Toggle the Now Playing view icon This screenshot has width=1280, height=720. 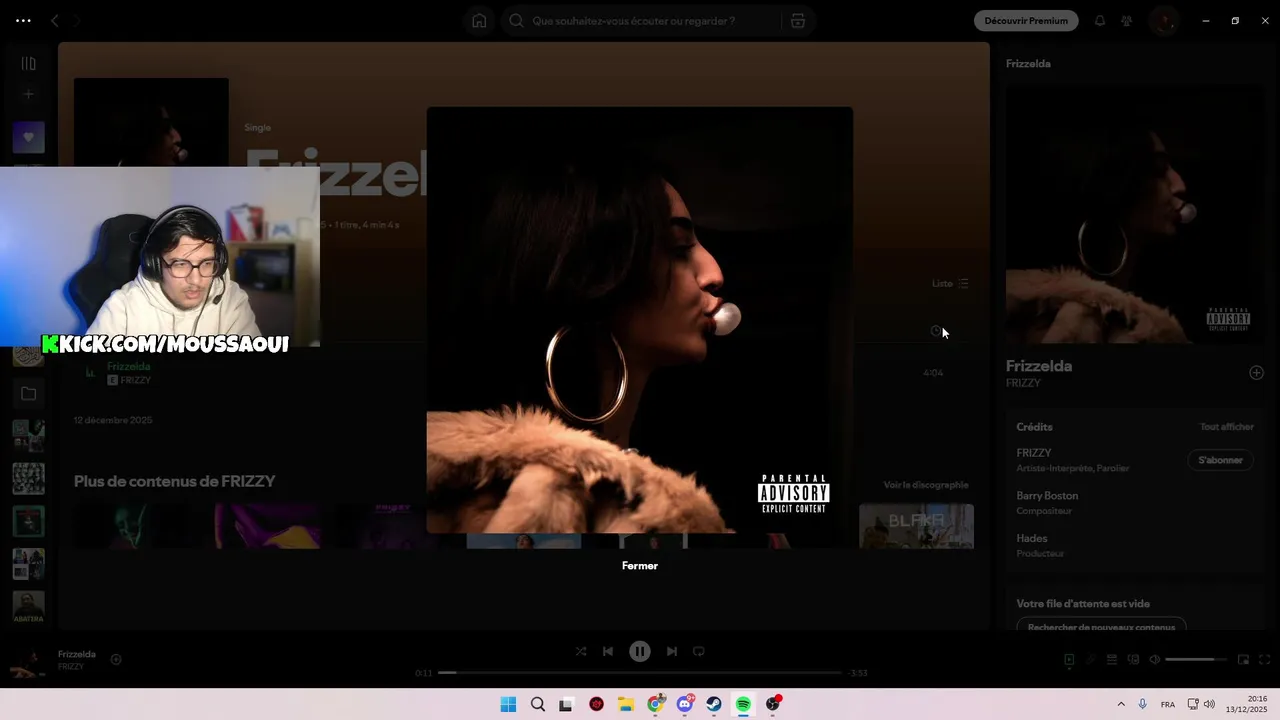click(x=1069, y=660)
